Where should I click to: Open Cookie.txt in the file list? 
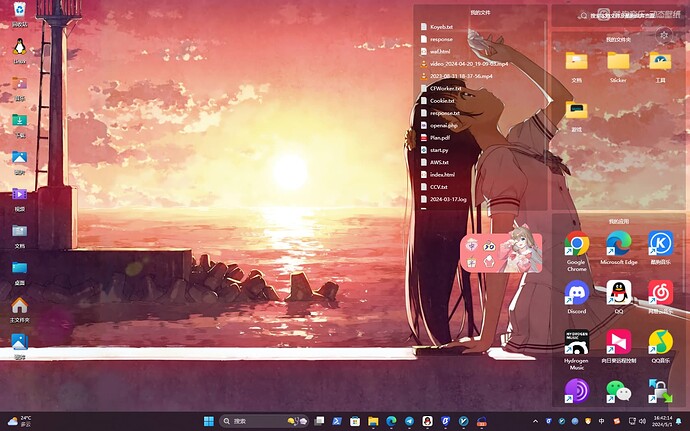coord(438,101)
